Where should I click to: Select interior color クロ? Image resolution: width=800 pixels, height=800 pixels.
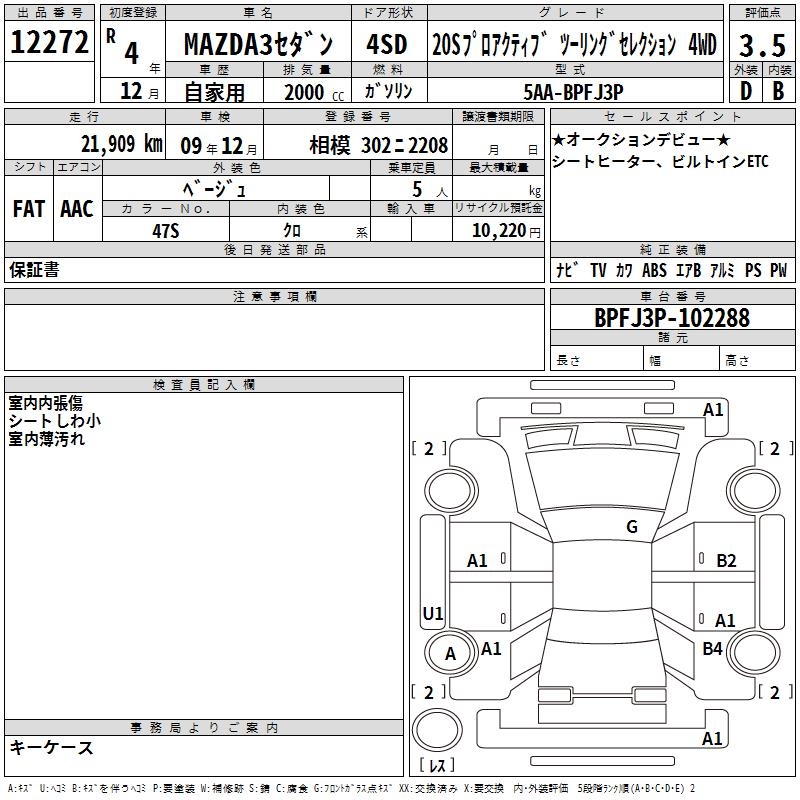point(292,231)
